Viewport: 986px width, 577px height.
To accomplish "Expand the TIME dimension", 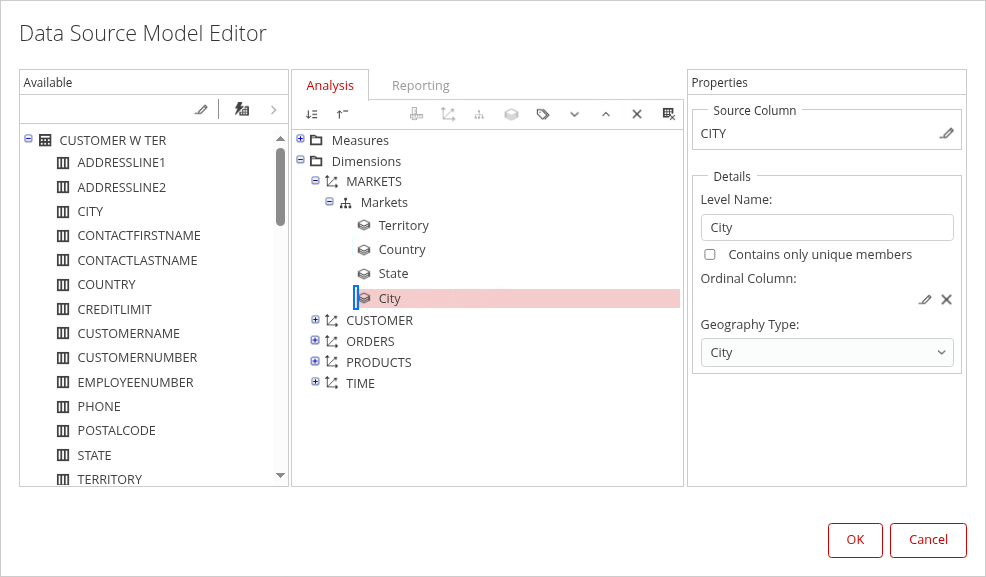I will (x=316, y=382).
